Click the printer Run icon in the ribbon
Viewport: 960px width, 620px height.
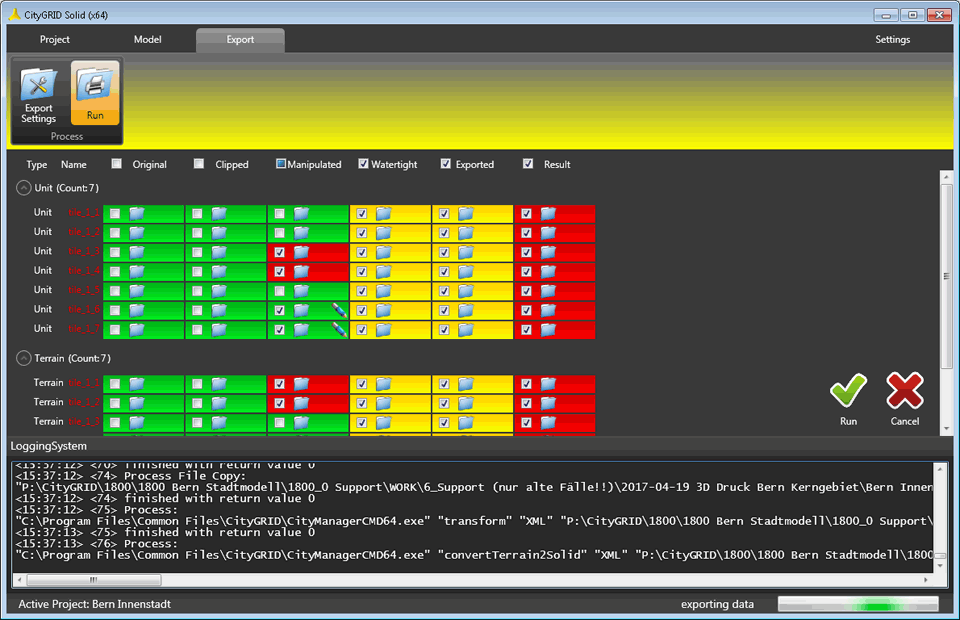coord(95,93)
